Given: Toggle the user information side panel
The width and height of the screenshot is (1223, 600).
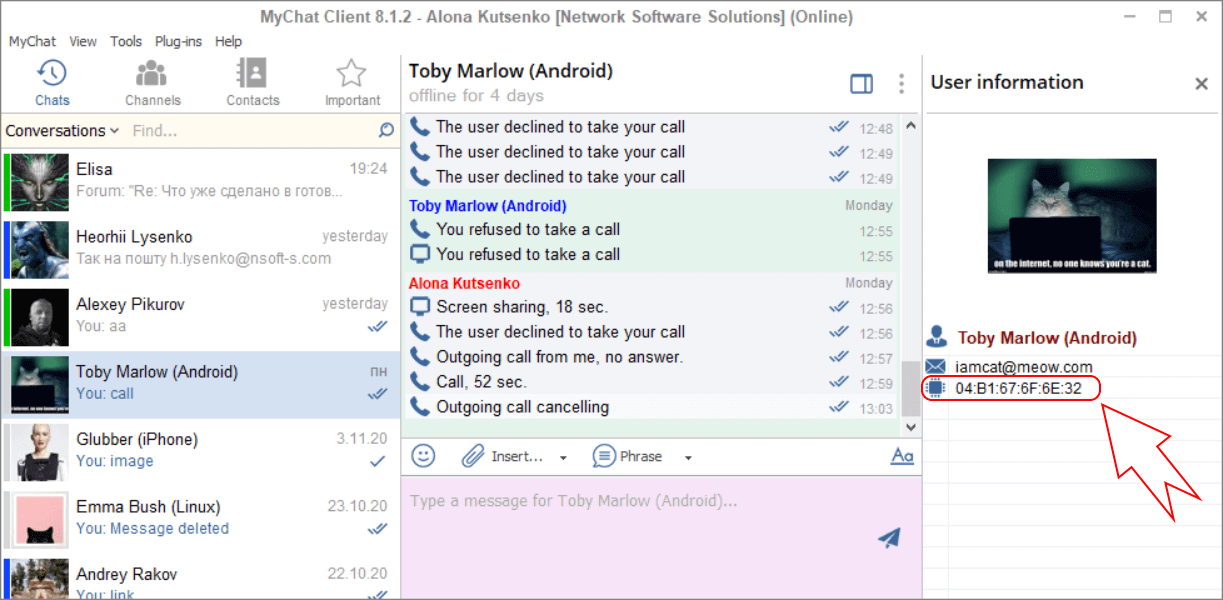Looking at the screenshot, I should point(861,84).
